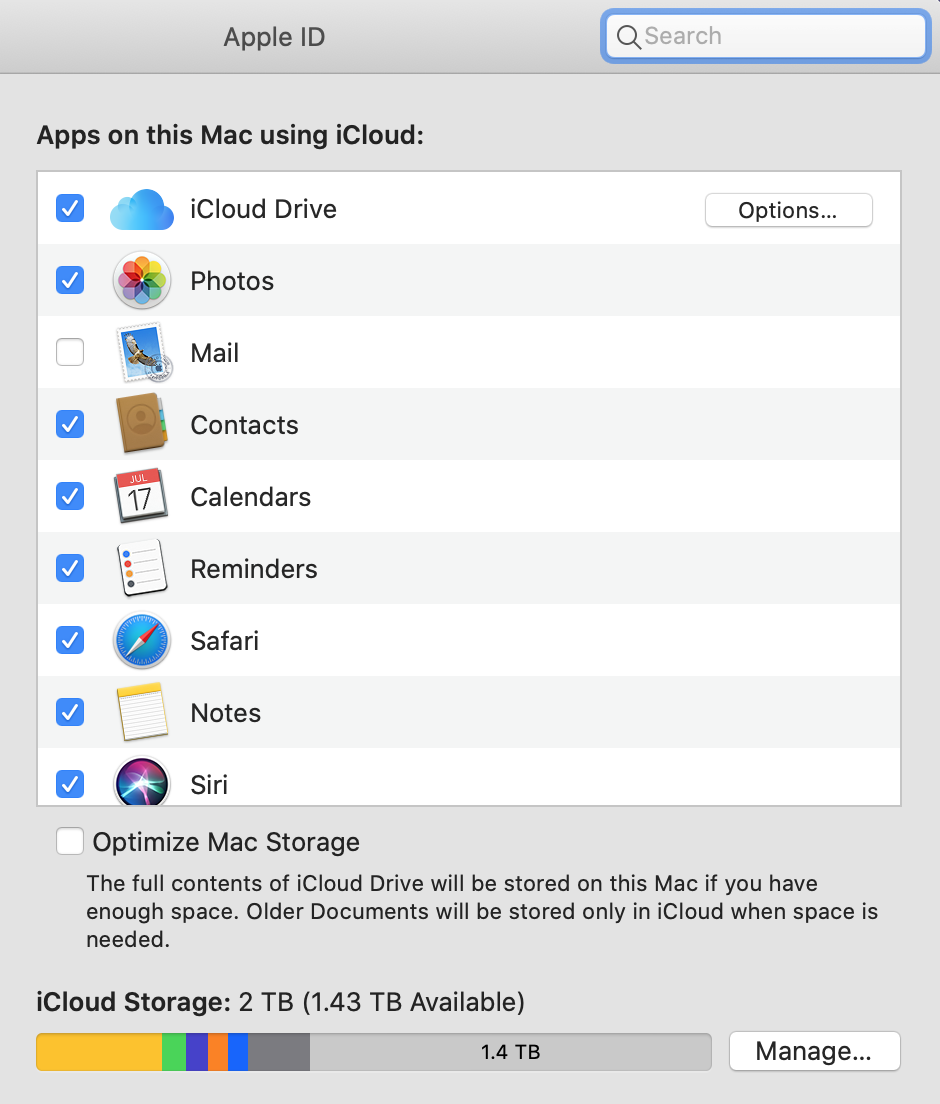The height and width of the screenshot is (1104, 940).
Task: Click the Manage storage button
Action: 815,1051
